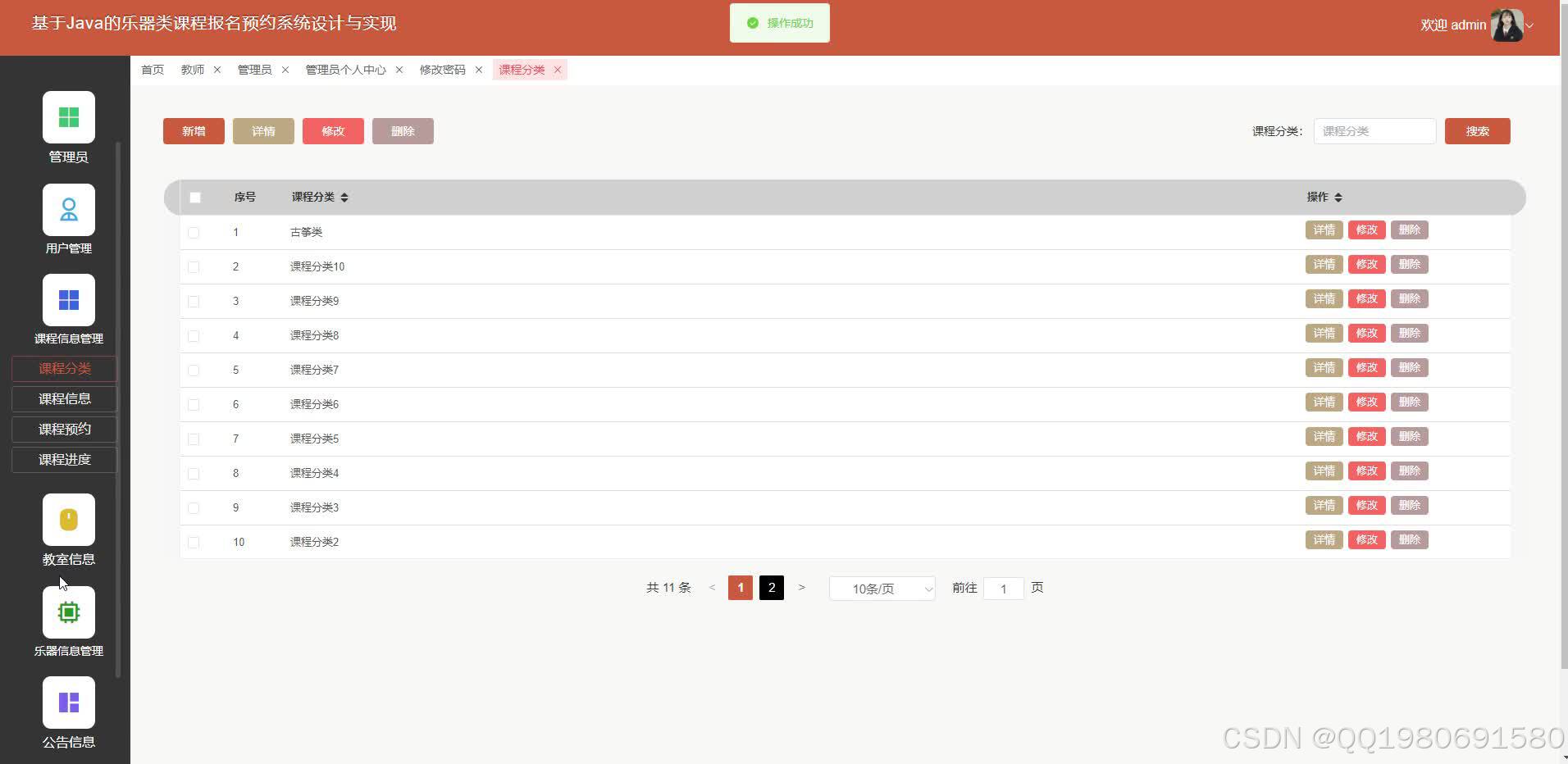Select 课程分类 in the sidebar submenu
1568x764 pixels.
(65, 369)
